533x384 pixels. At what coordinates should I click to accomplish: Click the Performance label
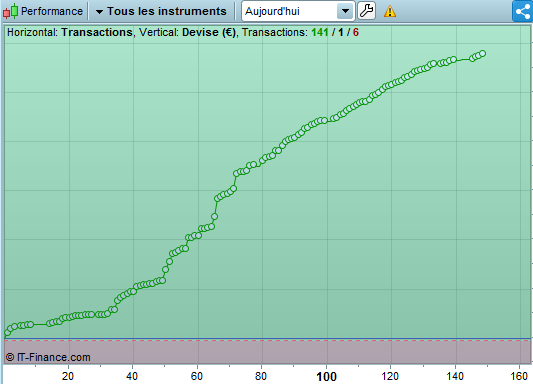tap(52, 11)
